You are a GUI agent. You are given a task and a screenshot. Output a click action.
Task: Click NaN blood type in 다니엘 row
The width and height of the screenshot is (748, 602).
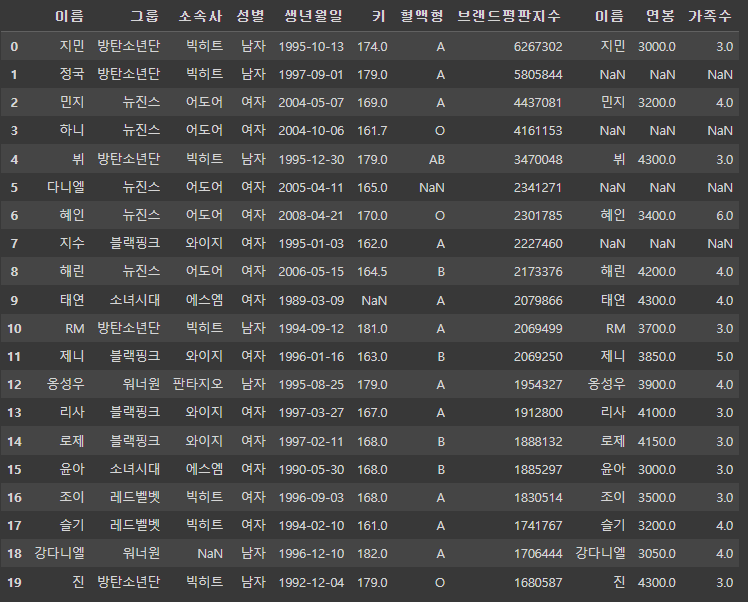432,187
